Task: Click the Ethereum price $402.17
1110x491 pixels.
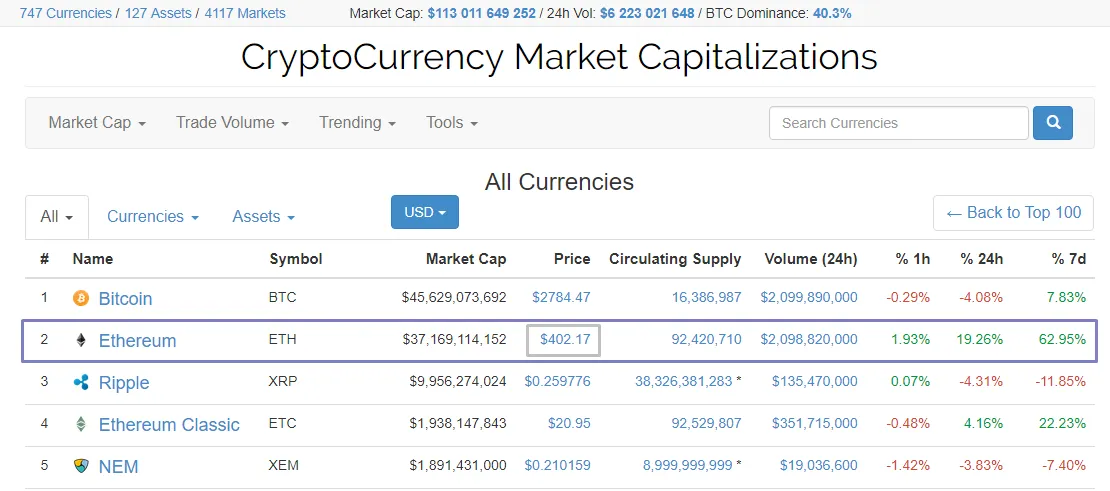Action: pos(564,340)
